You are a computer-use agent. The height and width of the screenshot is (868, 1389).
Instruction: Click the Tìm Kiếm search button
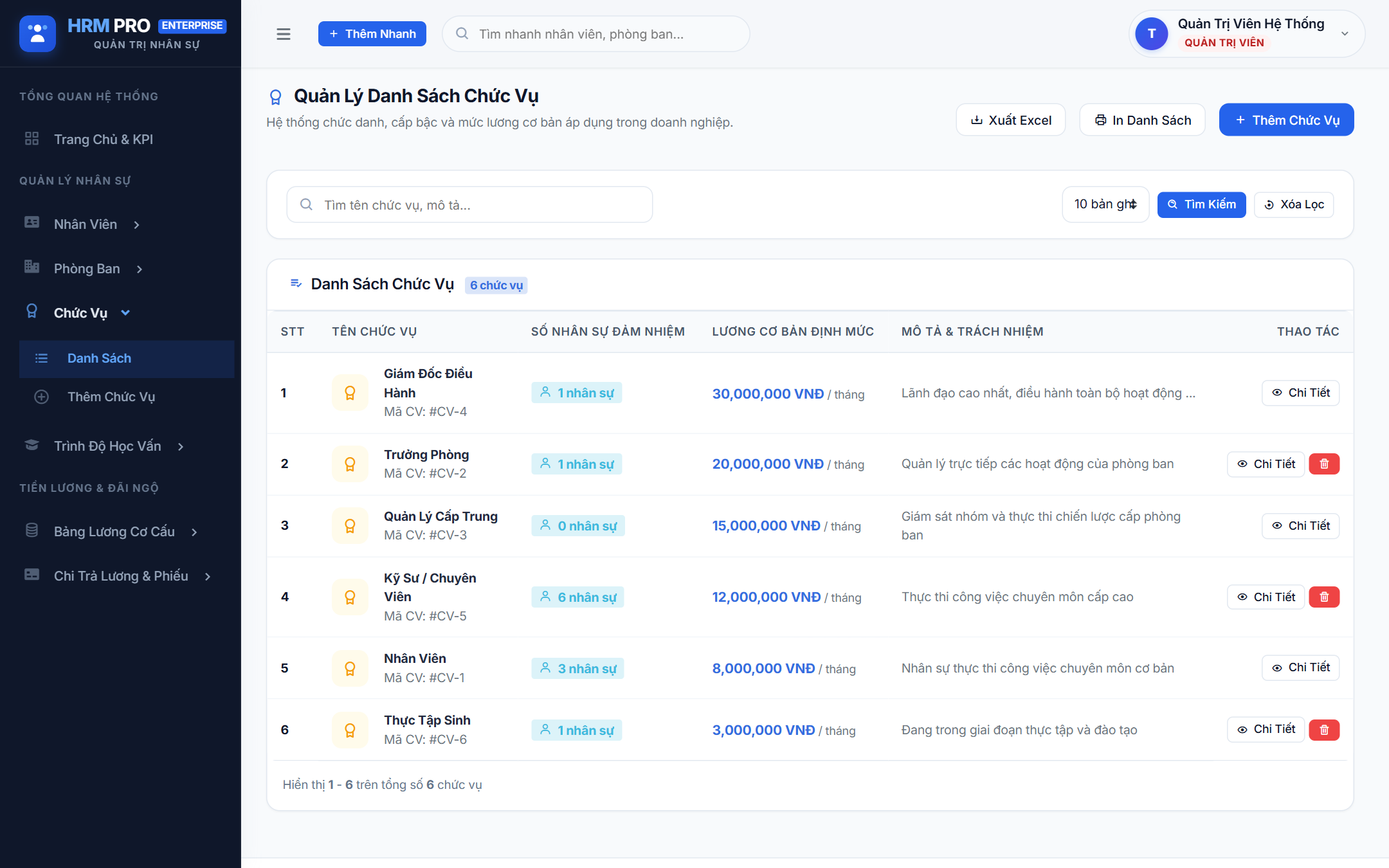(x=1202, y=204)
